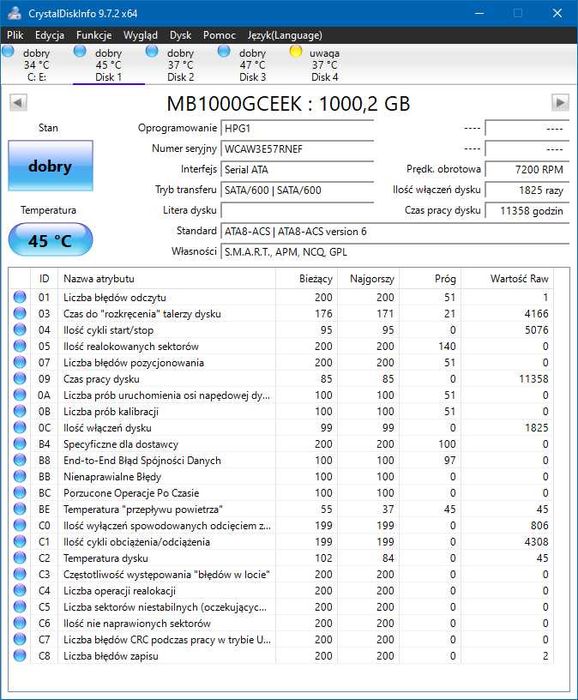Click the blue status orb of C: E: disk

8,51
